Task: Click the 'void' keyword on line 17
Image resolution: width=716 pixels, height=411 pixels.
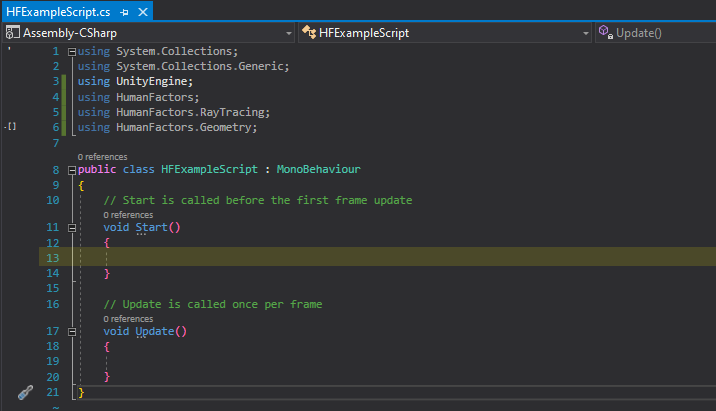Action: 116,332
